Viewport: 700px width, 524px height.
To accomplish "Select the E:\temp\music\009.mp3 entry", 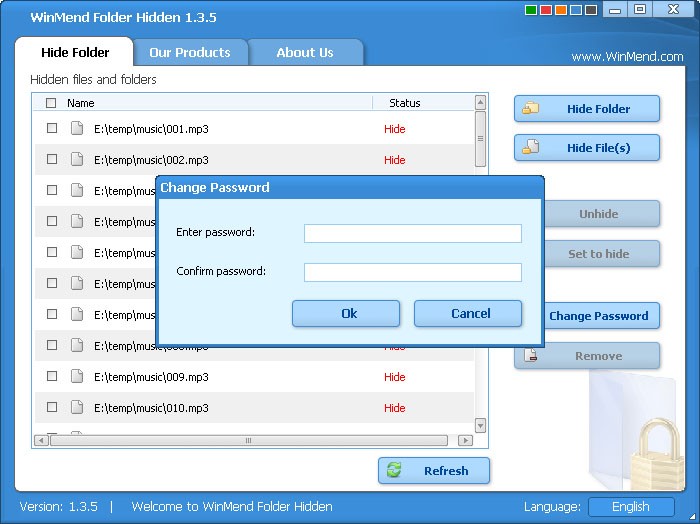I will point(151,377).
